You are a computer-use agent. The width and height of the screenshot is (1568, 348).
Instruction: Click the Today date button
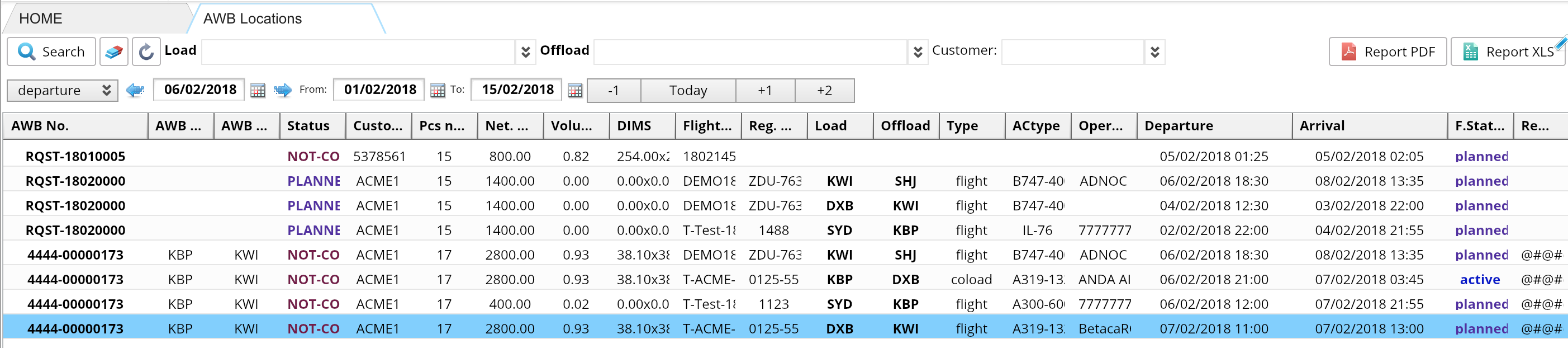(x=688, y=91)
